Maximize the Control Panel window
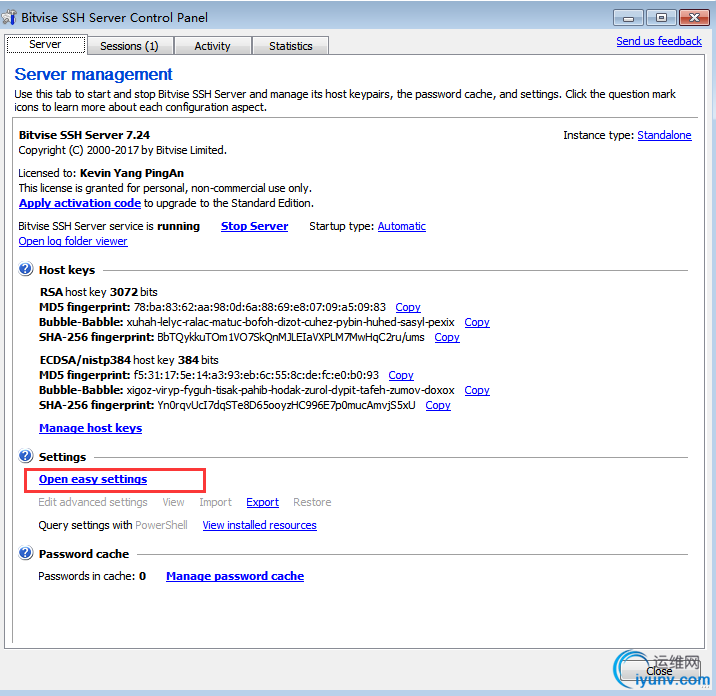Image resolution: width=716 pixels, height=696 pixels. coord(661,18)
